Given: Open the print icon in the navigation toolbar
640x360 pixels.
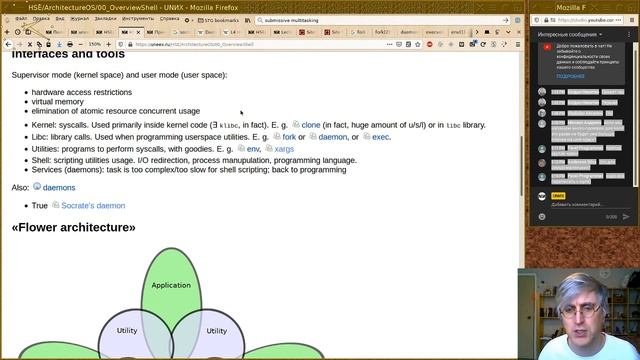Looking at the screenshot, I should coord(70,44).
